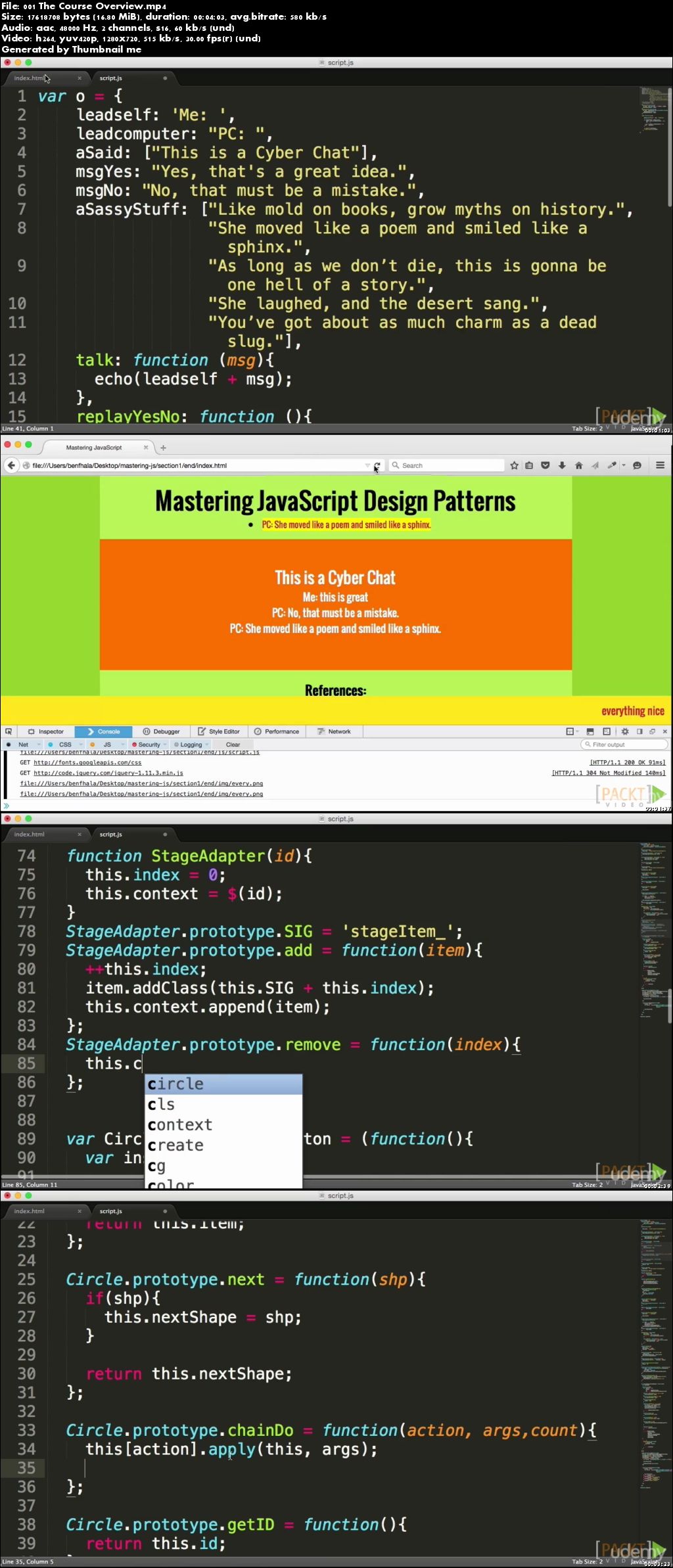Image resolution: width=673 pixels, height=1568 pixels.
Task: Click minimap beside the 'var o' code
Action: (x=654, y=110)
